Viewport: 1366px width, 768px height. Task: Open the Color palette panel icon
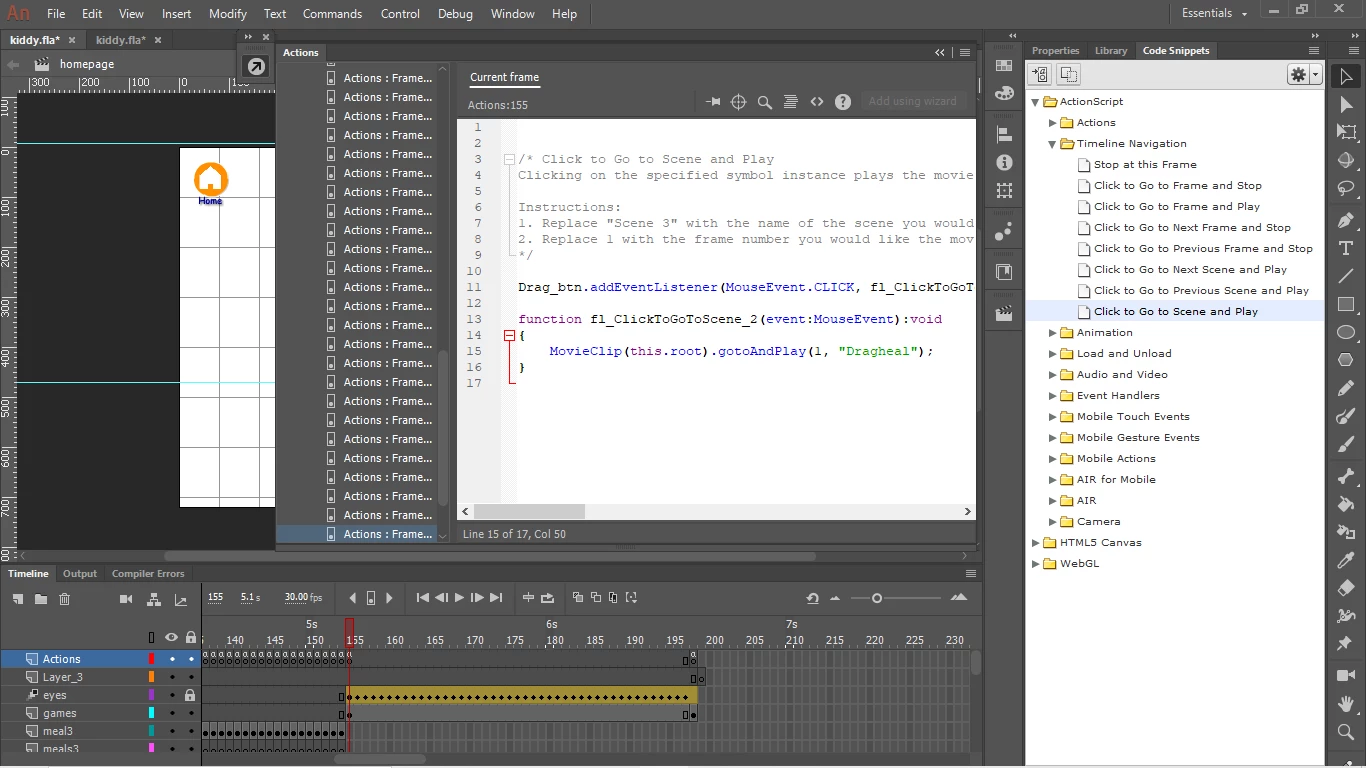coord(1004,92)
